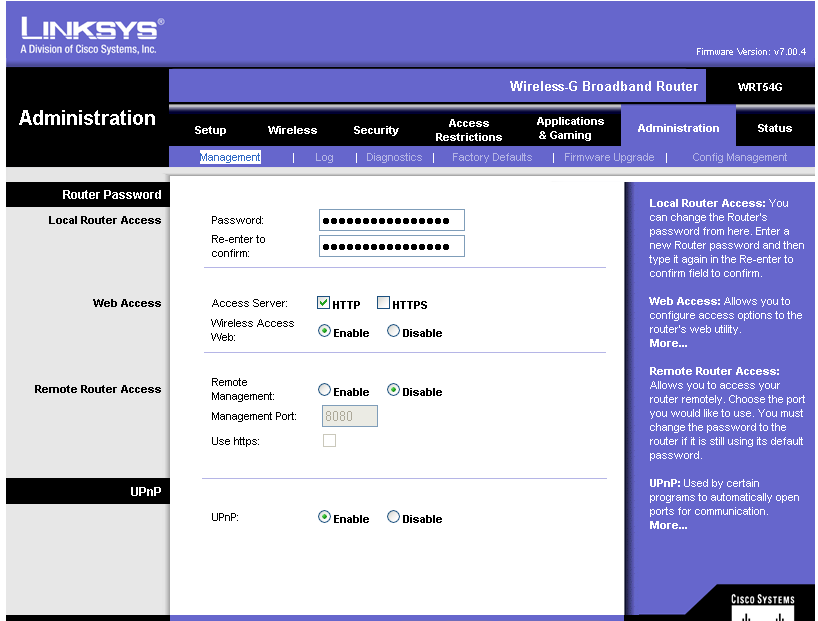This screenshot has height=621, width=818.
Task: Open the Status tab
Action: pyautogui.click(x=774, y=128)
